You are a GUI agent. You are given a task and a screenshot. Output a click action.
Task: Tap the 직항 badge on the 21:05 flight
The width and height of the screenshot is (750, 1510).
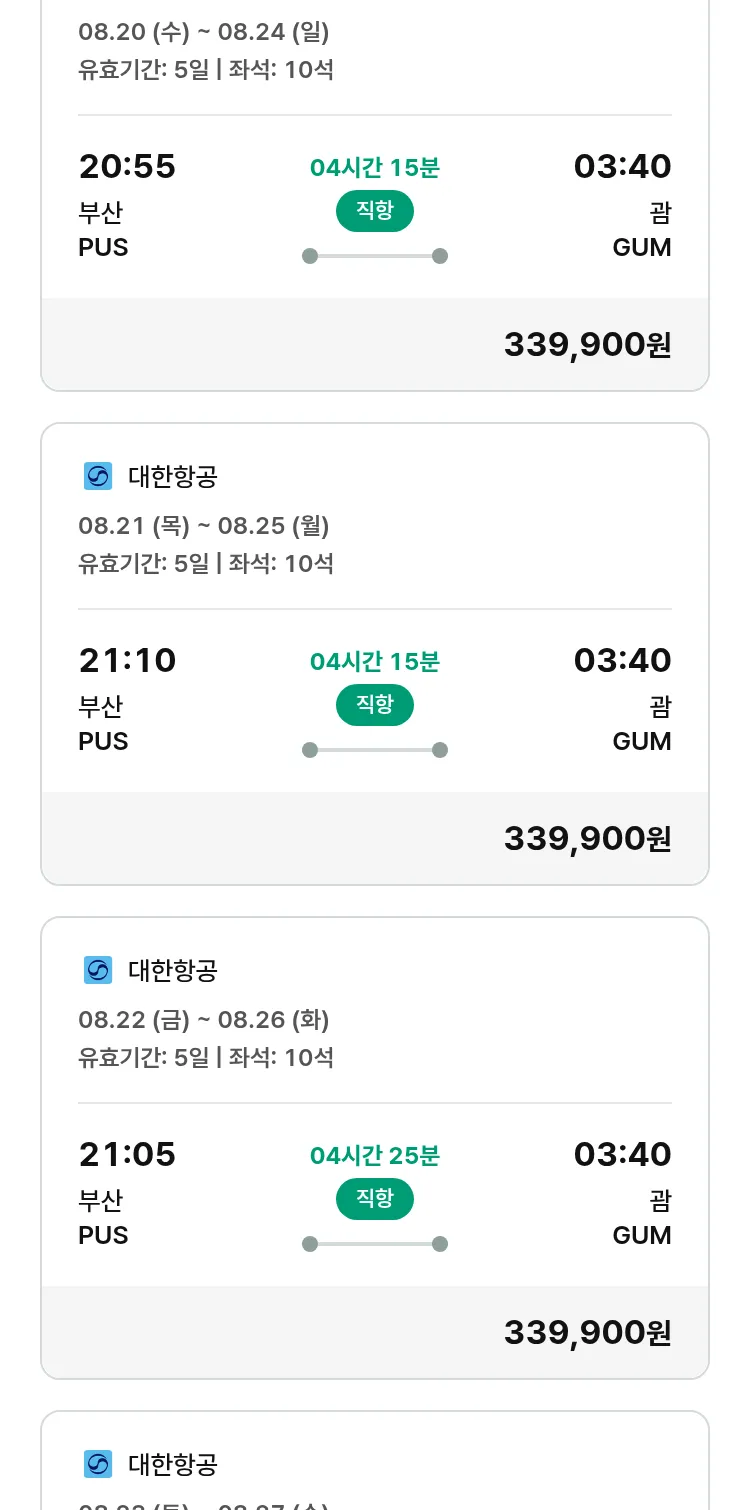(374, 1199)
